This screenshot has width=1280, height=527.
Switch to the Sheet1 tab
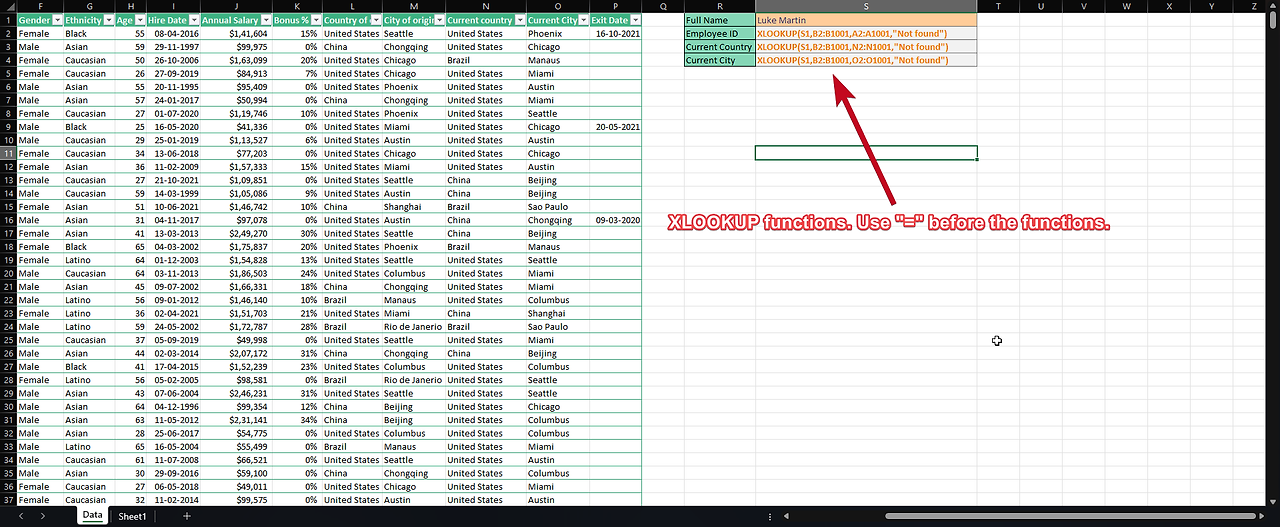tap(132, 516)
